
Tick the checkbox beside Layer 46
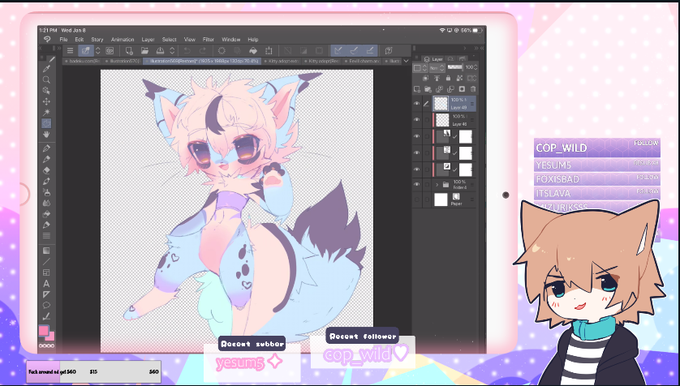427,120
